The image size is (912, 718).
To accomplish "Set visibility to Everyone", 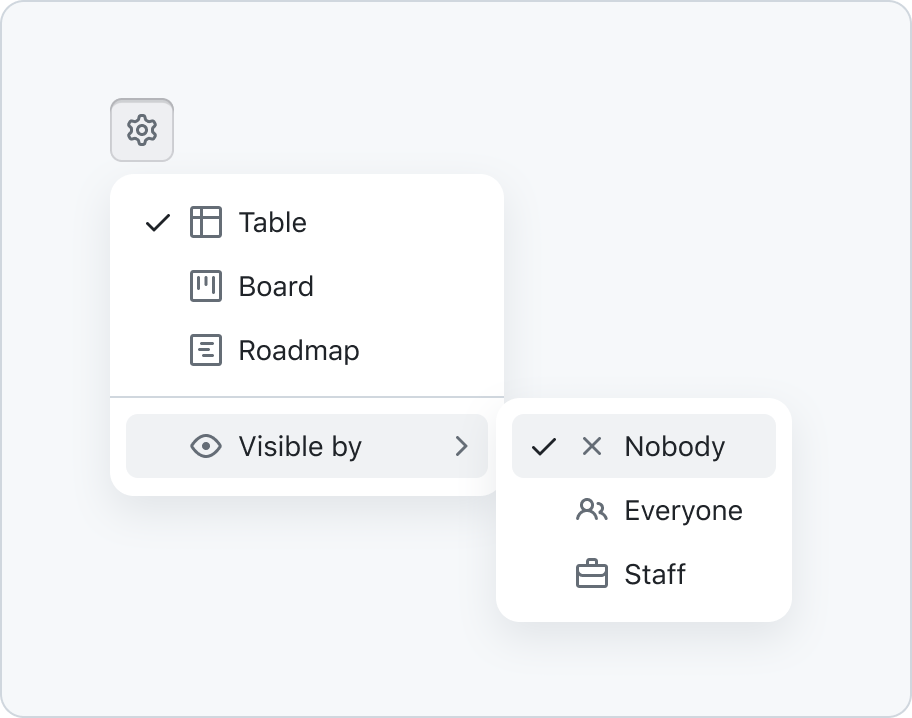I will tap(644, 510).
